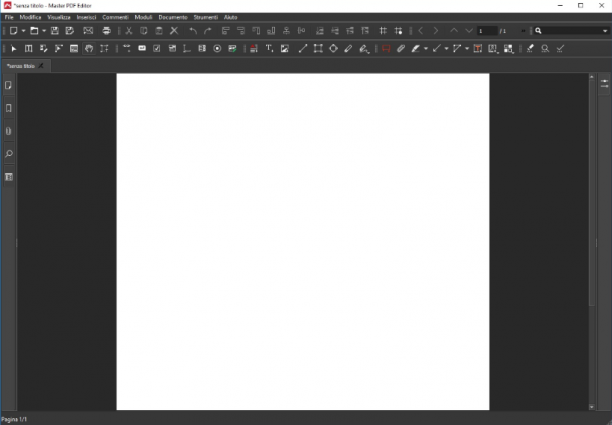Image resolution: width=612 pixels, height=425 pixels.
Task: Insert a checkbox form field tool
Action: pos(157,48)
